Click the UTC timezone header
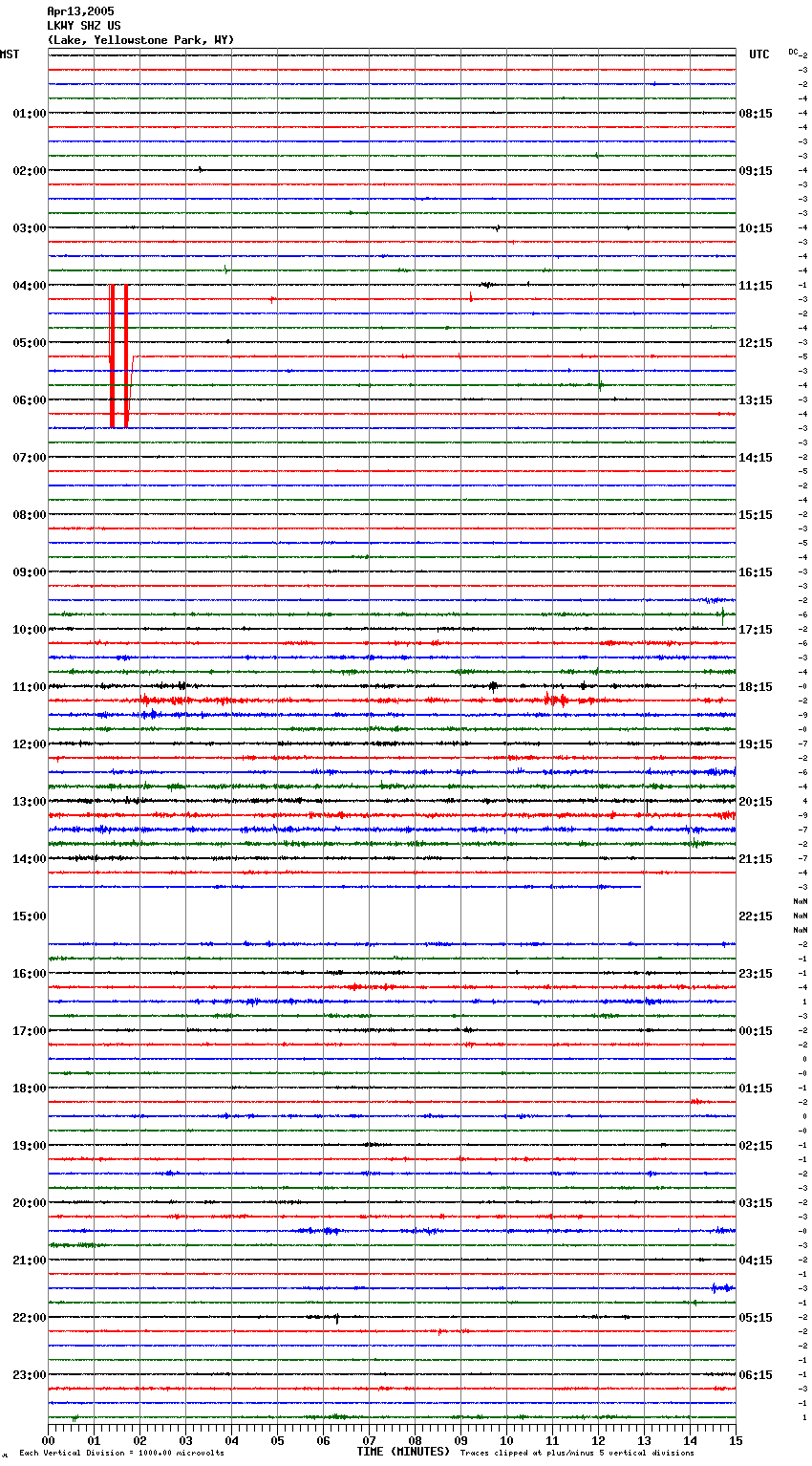 [x=759, y=54]
